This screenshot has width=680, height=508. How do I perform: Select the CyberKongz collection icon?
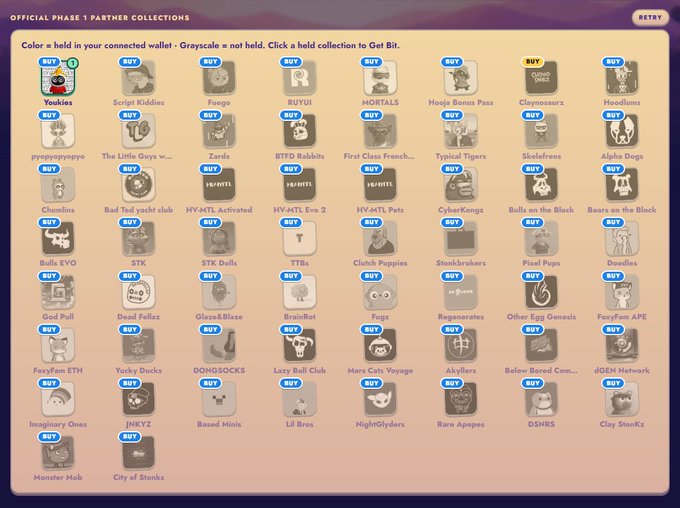pos(461,186)
